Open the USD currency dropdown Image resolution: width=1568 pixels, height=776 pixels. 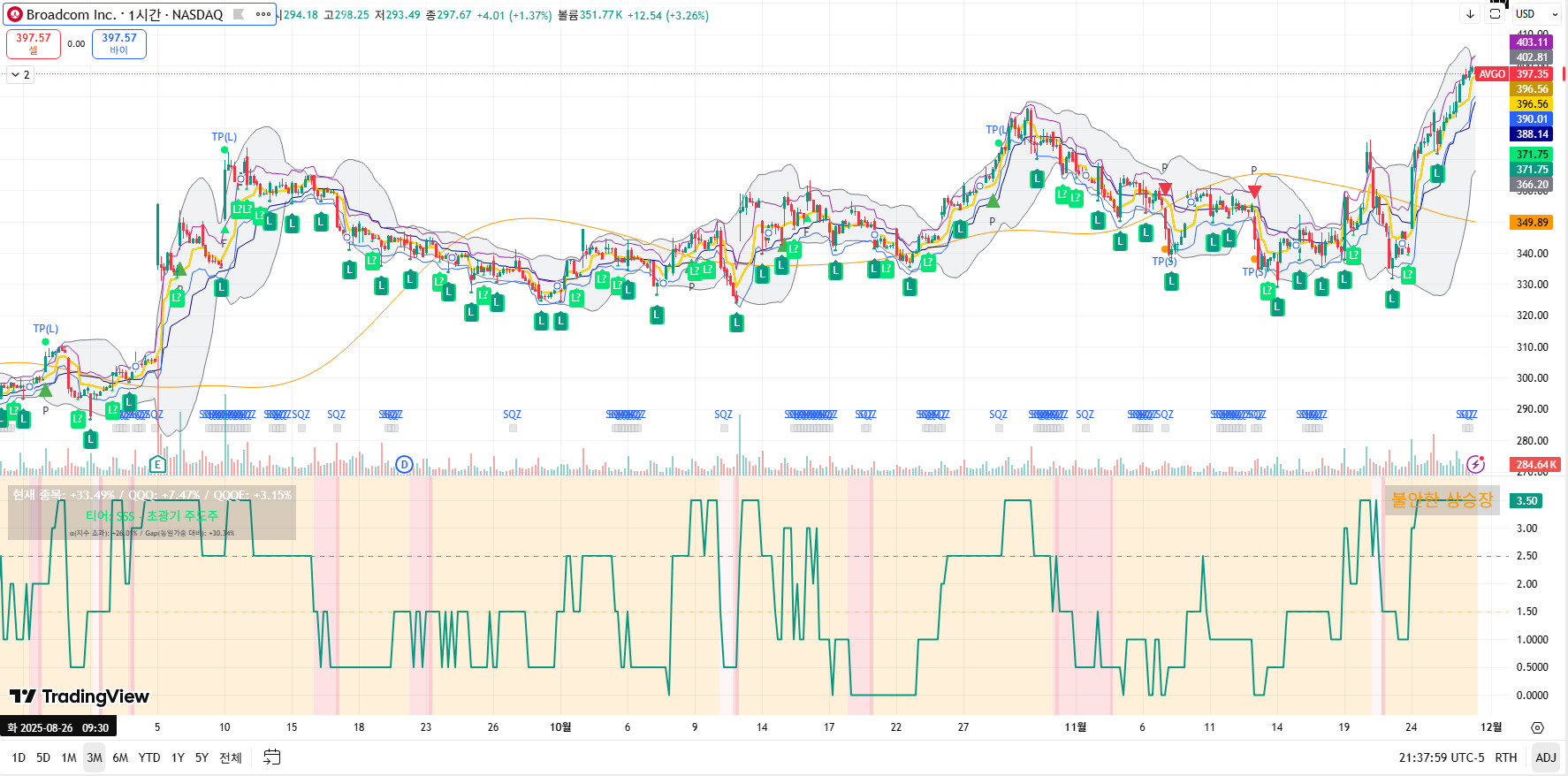point(1536,14)
